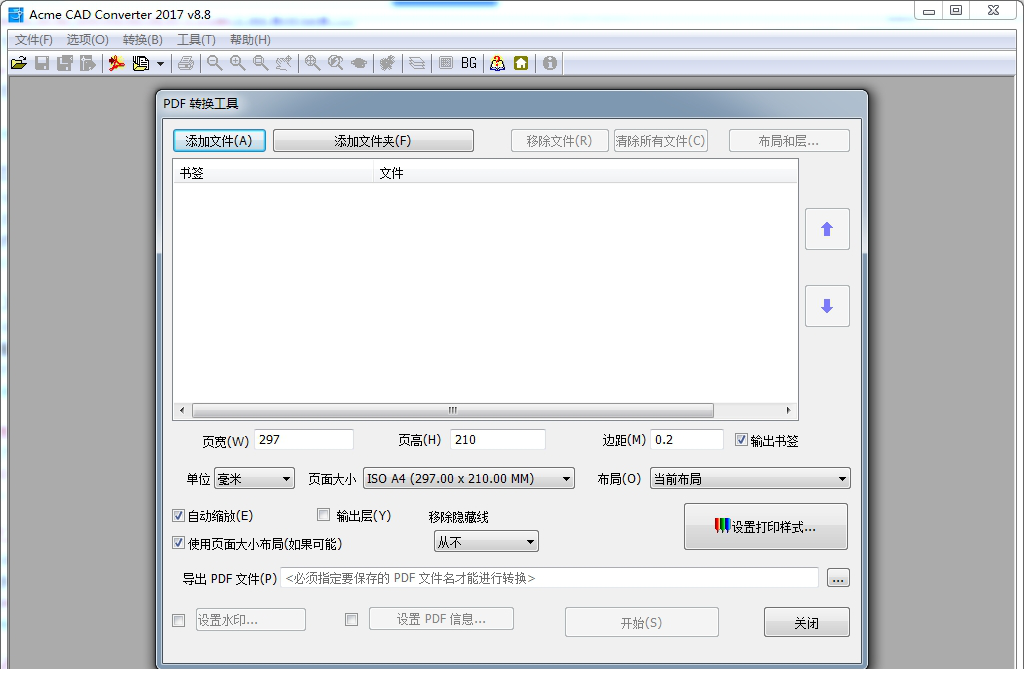This screenshot has width=1024, height=695.
Task: Click the 清除所有文件(C) button
Action: pos(660,140)
